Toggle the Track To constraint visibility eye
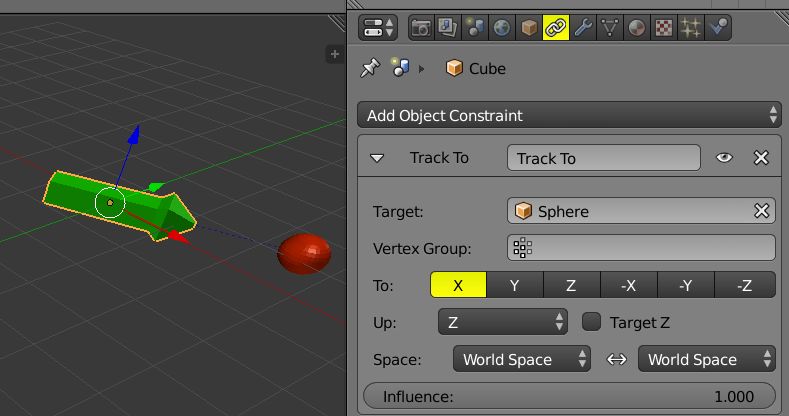 (x=724, y=158)
